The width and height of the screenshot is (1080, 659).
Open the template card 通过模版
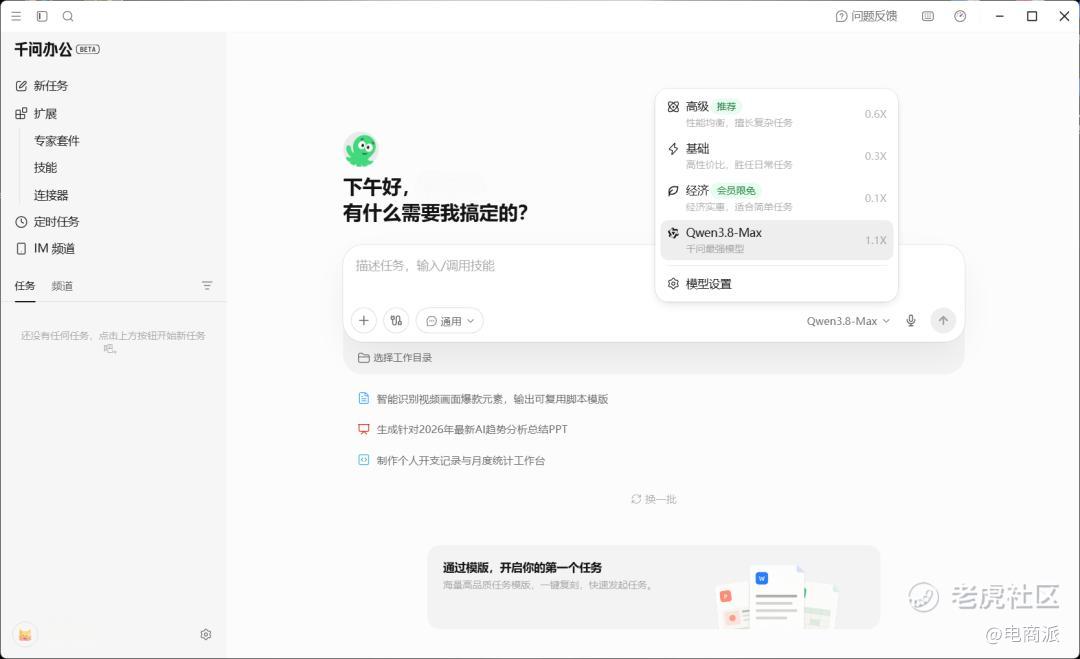653,587
